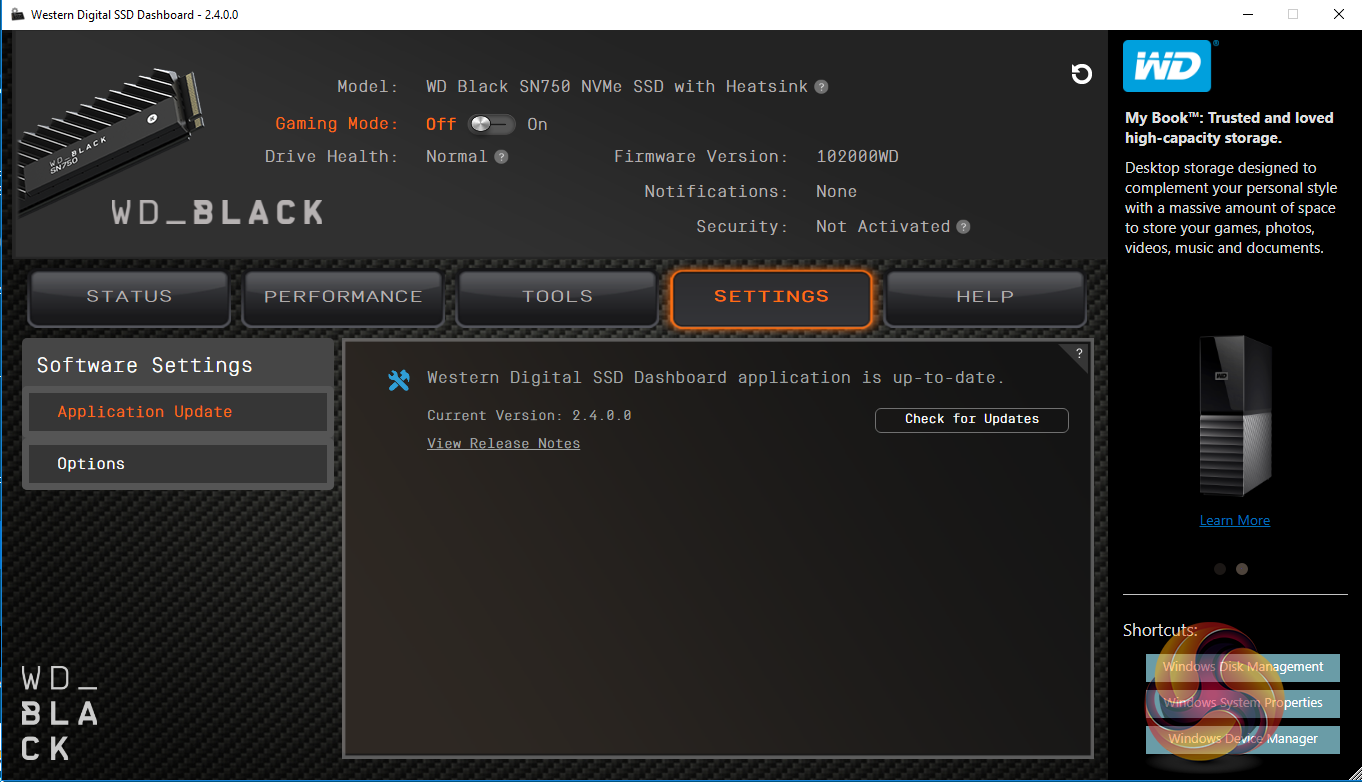Click the app icon in the title bar
Screen dimensions: 1362x782
pos(17,15)
